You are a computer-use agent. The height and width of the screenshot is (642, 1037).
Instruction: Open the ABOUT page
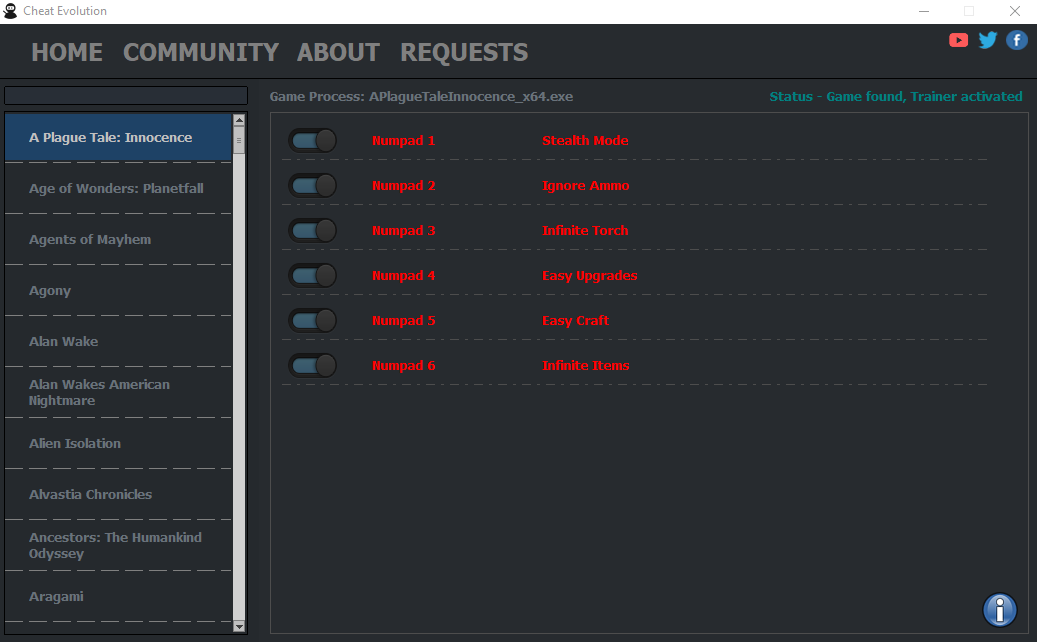pos(338,52)
